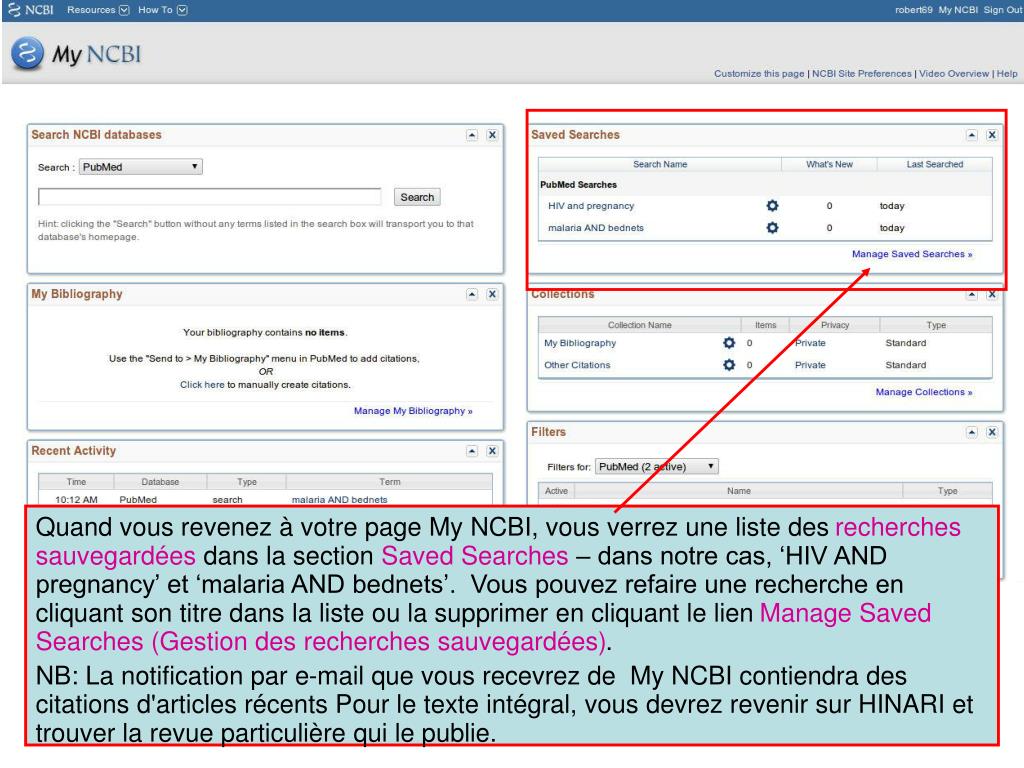
Task: Click Private privacy for My Bibliography
Action: coord(810,343)
